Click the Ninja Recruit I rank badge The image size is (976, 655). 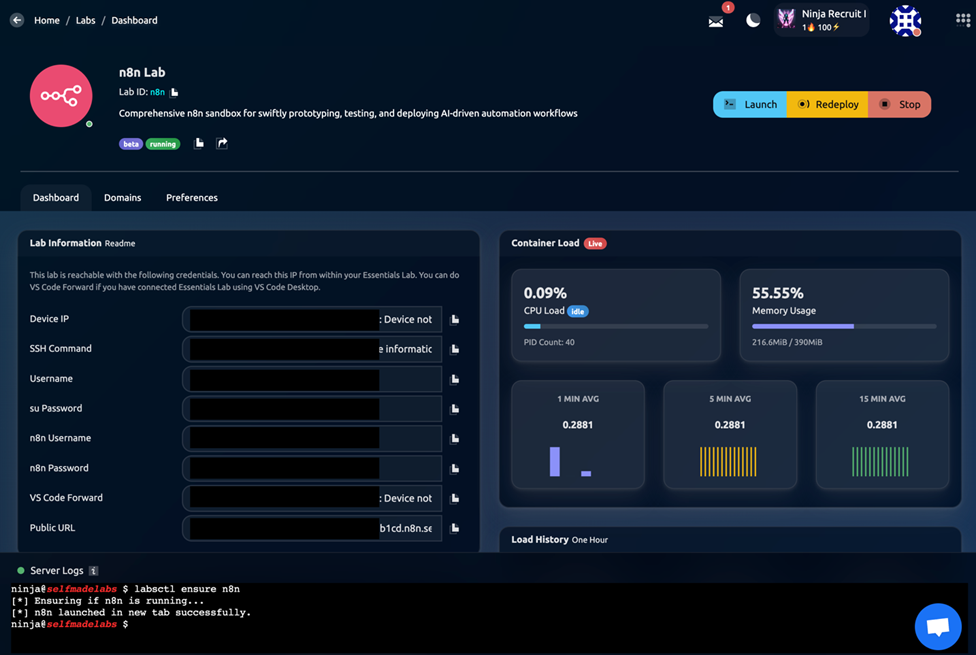pos(821,20)
